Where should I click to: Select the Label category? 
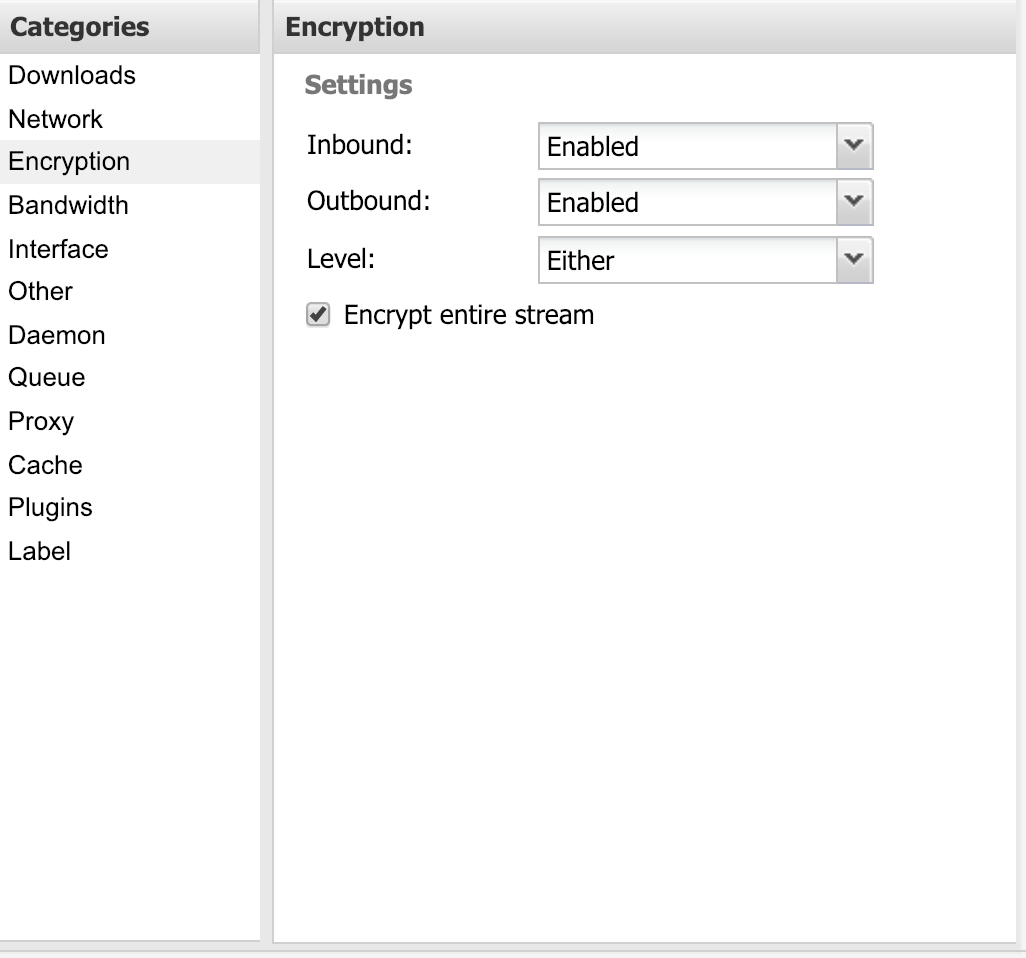pos(39,551)
